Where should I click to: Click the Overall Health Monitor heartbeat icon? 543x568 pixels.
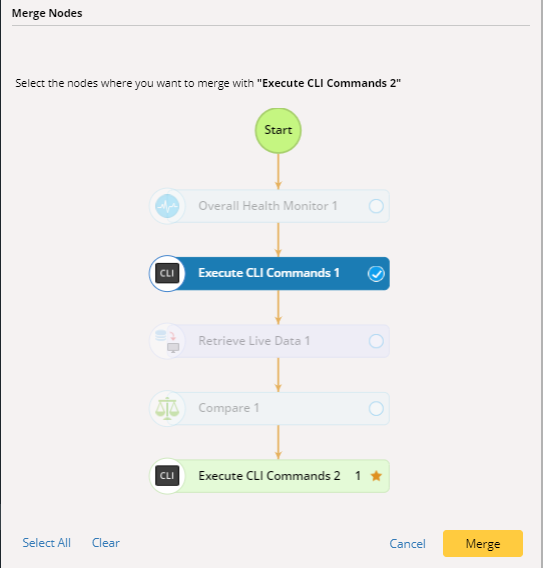pos(167,206)
